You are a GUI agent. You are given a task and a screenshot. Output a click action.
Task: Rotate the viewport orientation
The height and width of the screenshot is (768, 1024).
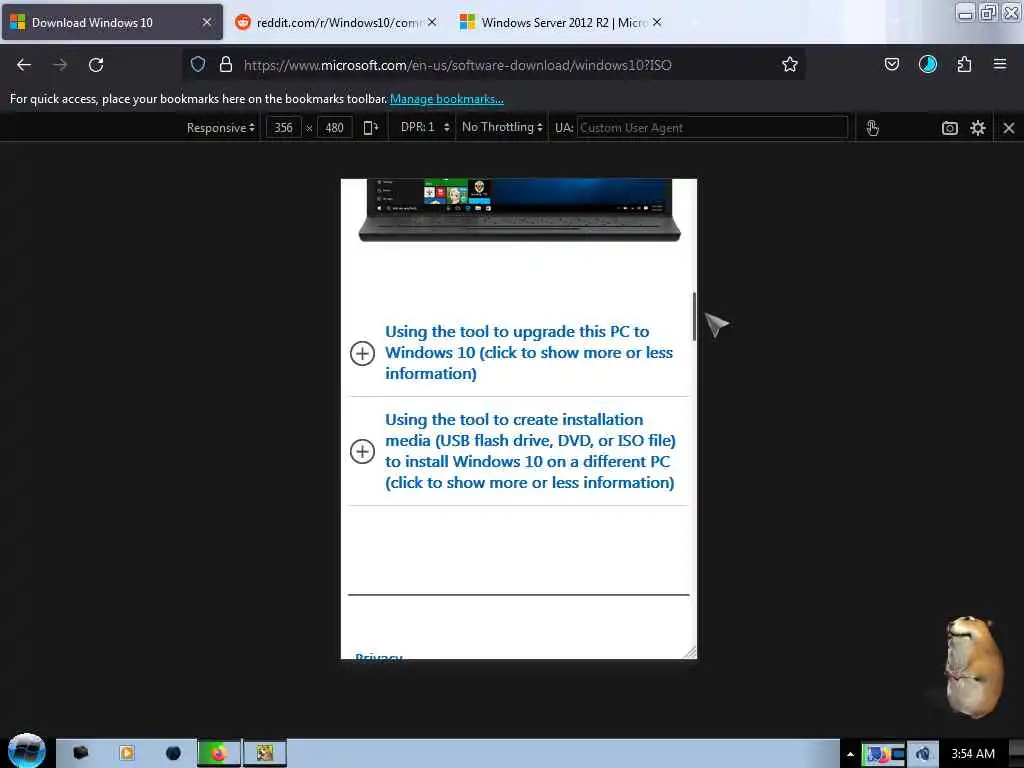pos(370,127)
